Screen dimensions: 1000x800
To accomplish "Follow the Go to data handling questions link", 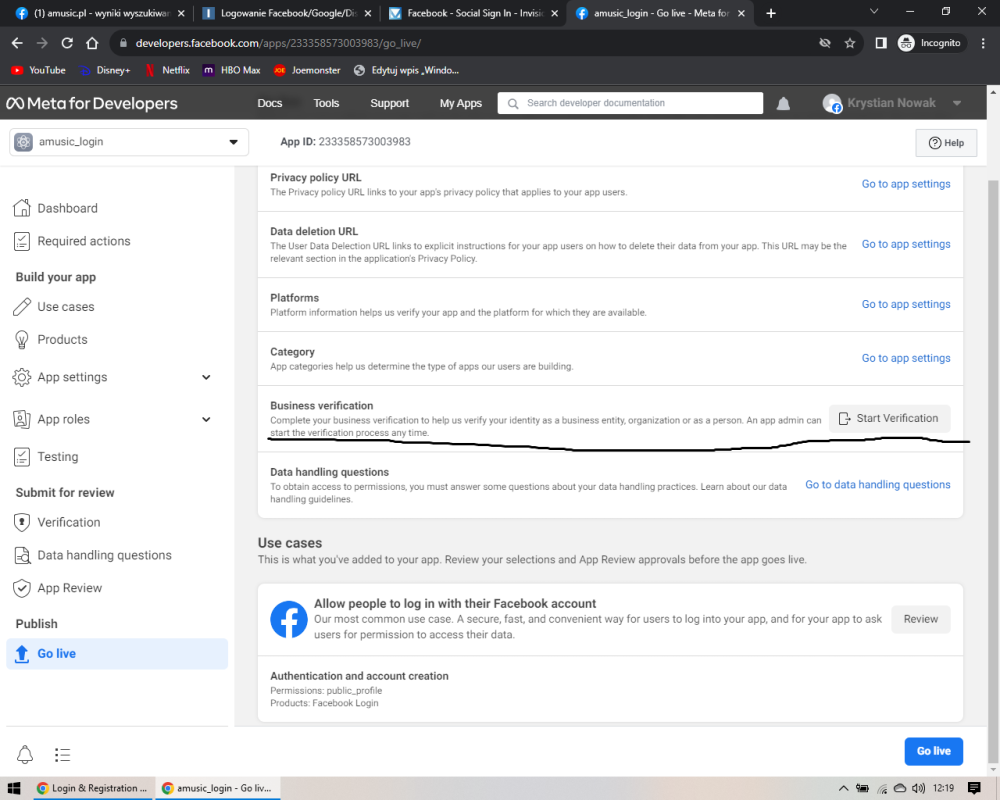I will pyautogui.click(x=877, y=485).
